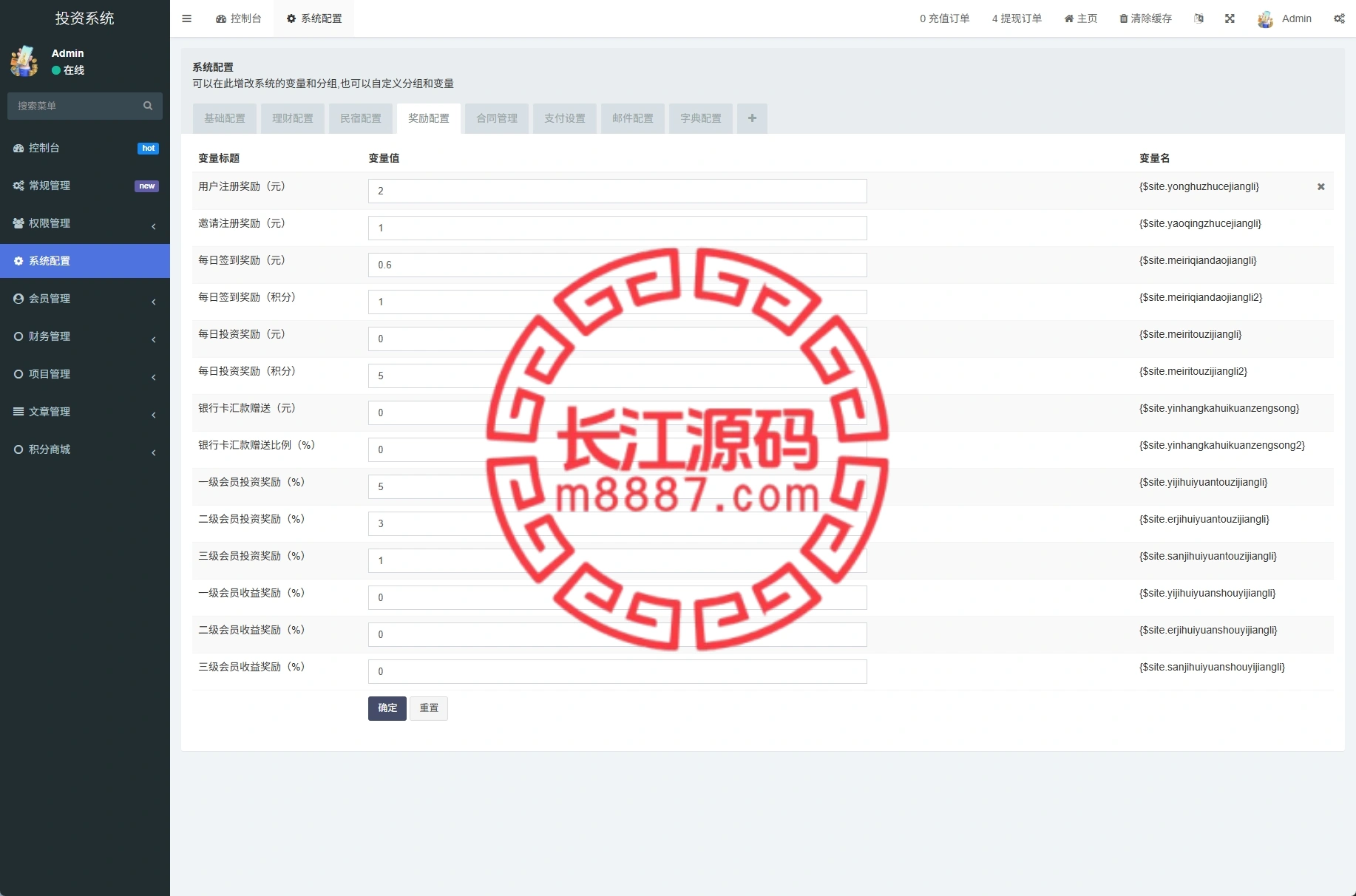Screen dimensions: 1356x896
Task: Delete the 用户注册奖励 variable with the x icon
Action: click(1321, 187)
